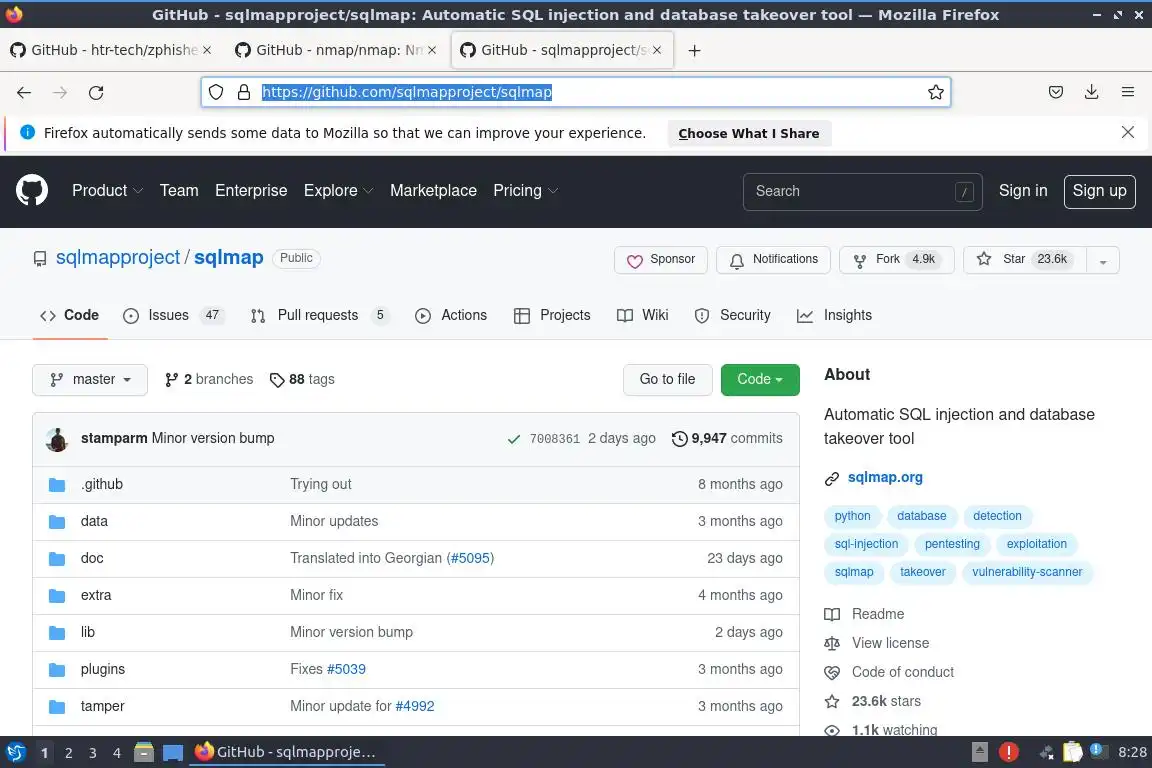Click the GitHub octocat logo
Image resolution: width=1152 pixels, height=768 pixels.
pyautogui.click(x=32, y=190)
